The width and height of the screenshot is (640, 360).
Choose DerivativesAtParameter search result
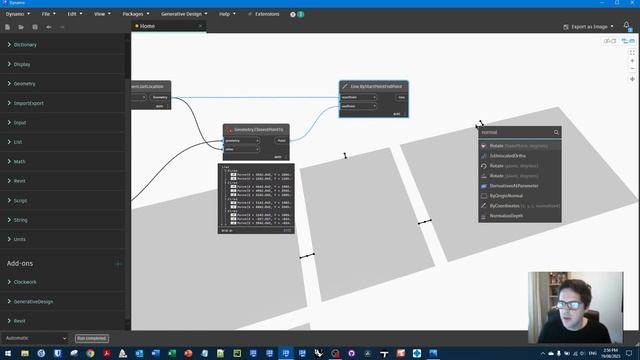pyautogui.click(x=520, y=186)
